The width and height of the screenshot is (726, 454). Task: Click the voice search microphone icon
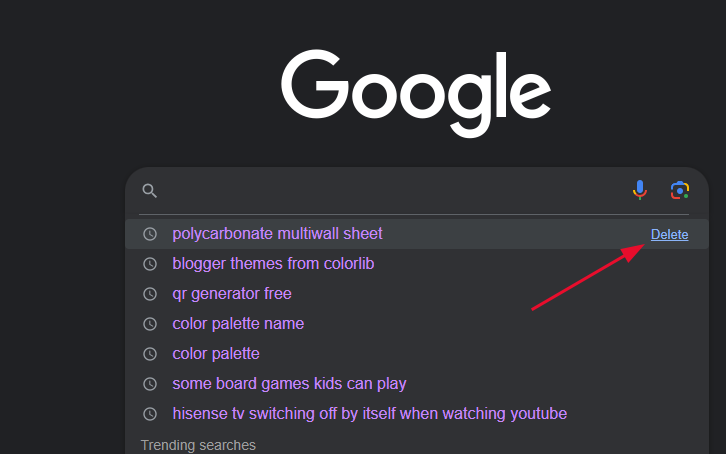click(x=640, y=190)
